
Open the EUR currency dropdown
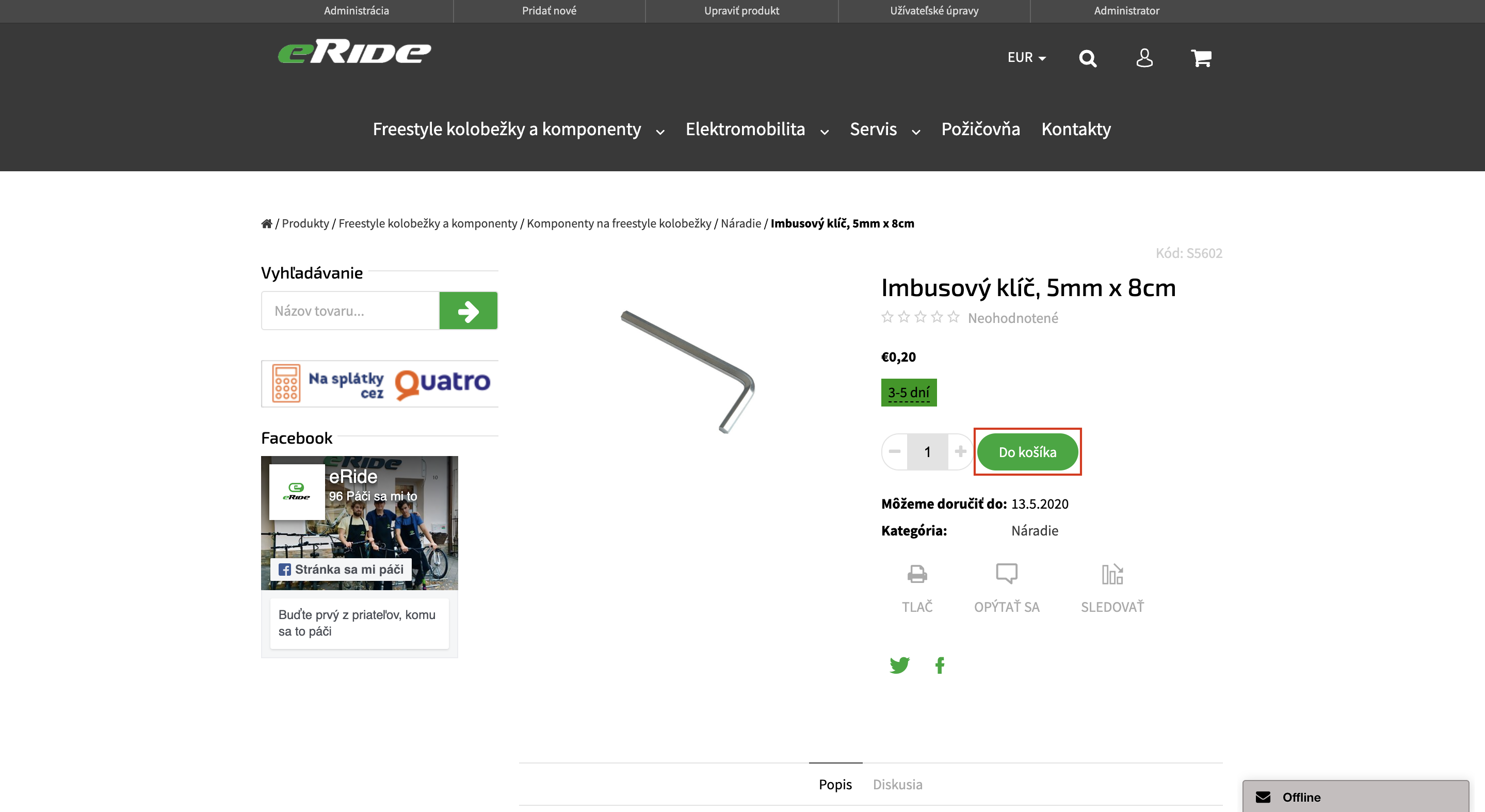click(x=1026, y=58)
